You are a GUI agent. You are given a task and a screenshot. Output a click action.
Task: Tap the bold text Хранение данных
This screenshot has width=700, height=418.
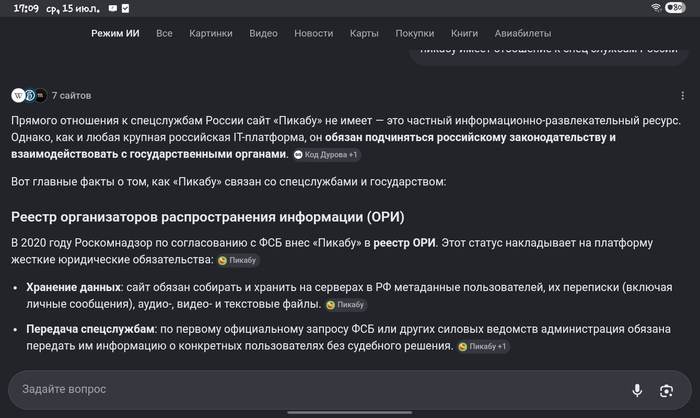tap(73, 287)
